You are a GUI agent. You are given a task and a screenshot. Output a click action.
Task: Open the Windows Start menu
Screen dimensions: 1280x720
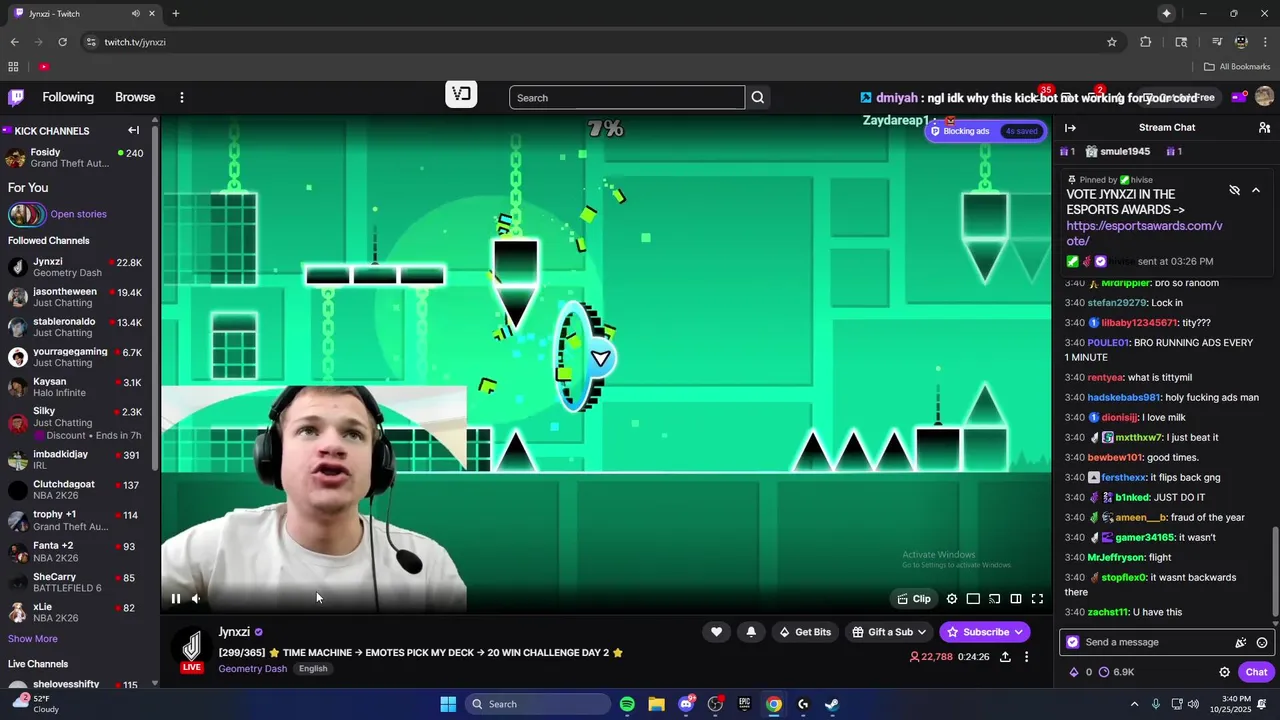click(x=448, y=704)
